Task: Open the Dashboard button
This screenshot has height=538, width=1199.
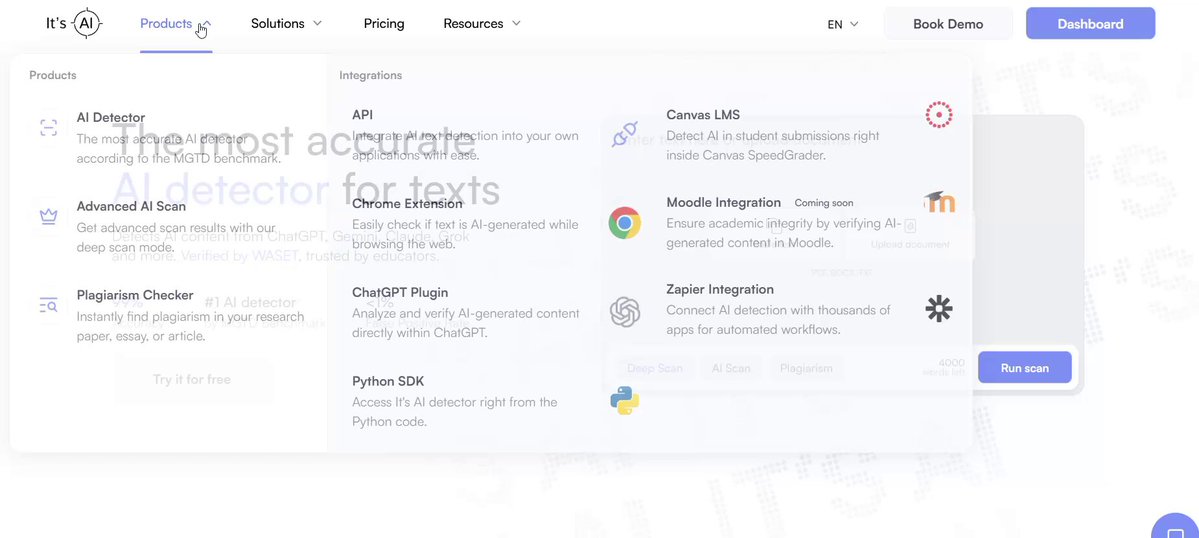Action: tap(1090, 24)
